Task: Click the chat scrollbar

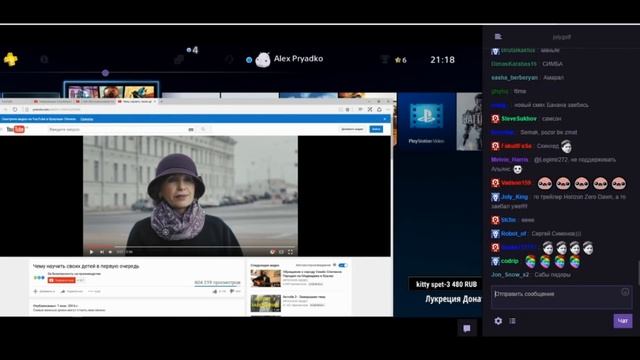Action: [x=638, y=273]
